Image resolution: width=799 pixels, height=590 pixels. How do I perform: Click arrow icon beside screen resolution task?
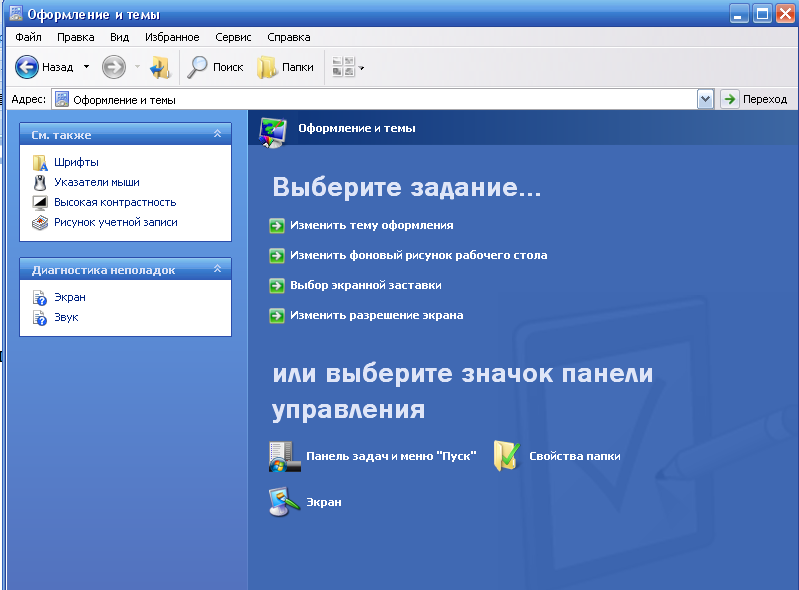(277, 315)
